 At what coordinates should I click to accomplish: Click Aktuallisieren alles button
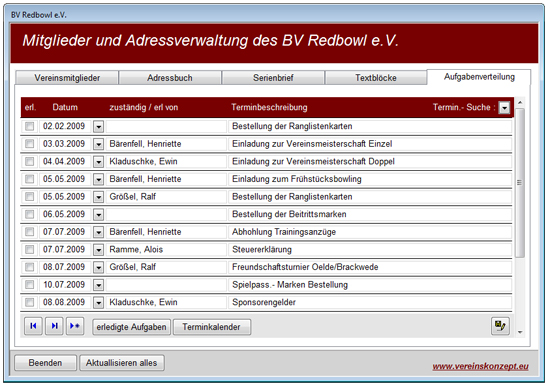point(122,363)
